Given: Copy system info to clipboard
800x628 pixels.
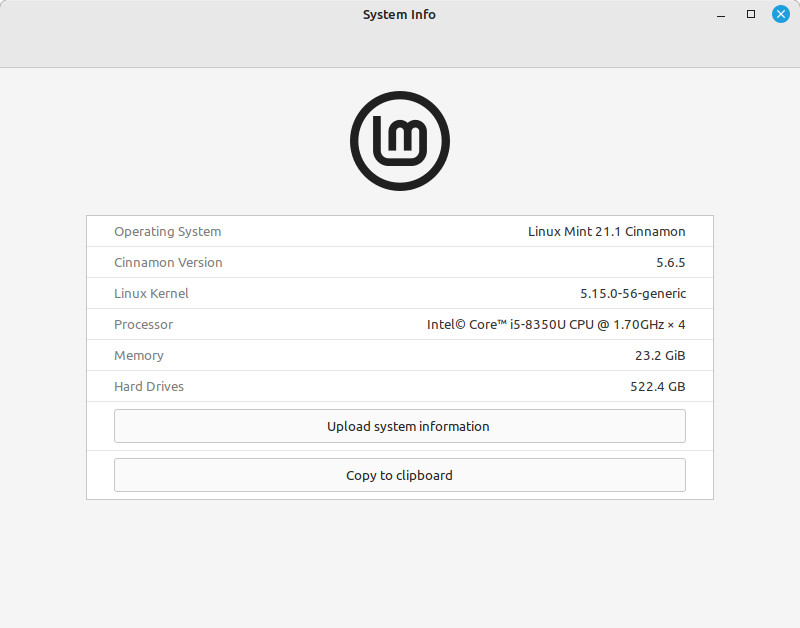Looking at the screenshot, I should click(399, 475).
